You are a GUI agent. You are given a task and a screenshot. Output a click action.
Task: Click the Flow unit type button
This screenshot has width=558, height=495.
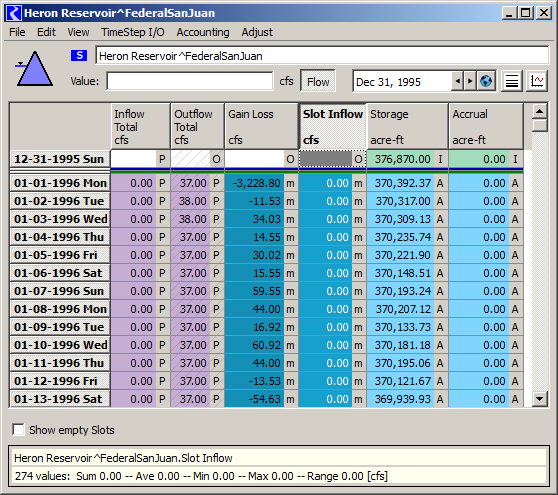tap(318, 81)
